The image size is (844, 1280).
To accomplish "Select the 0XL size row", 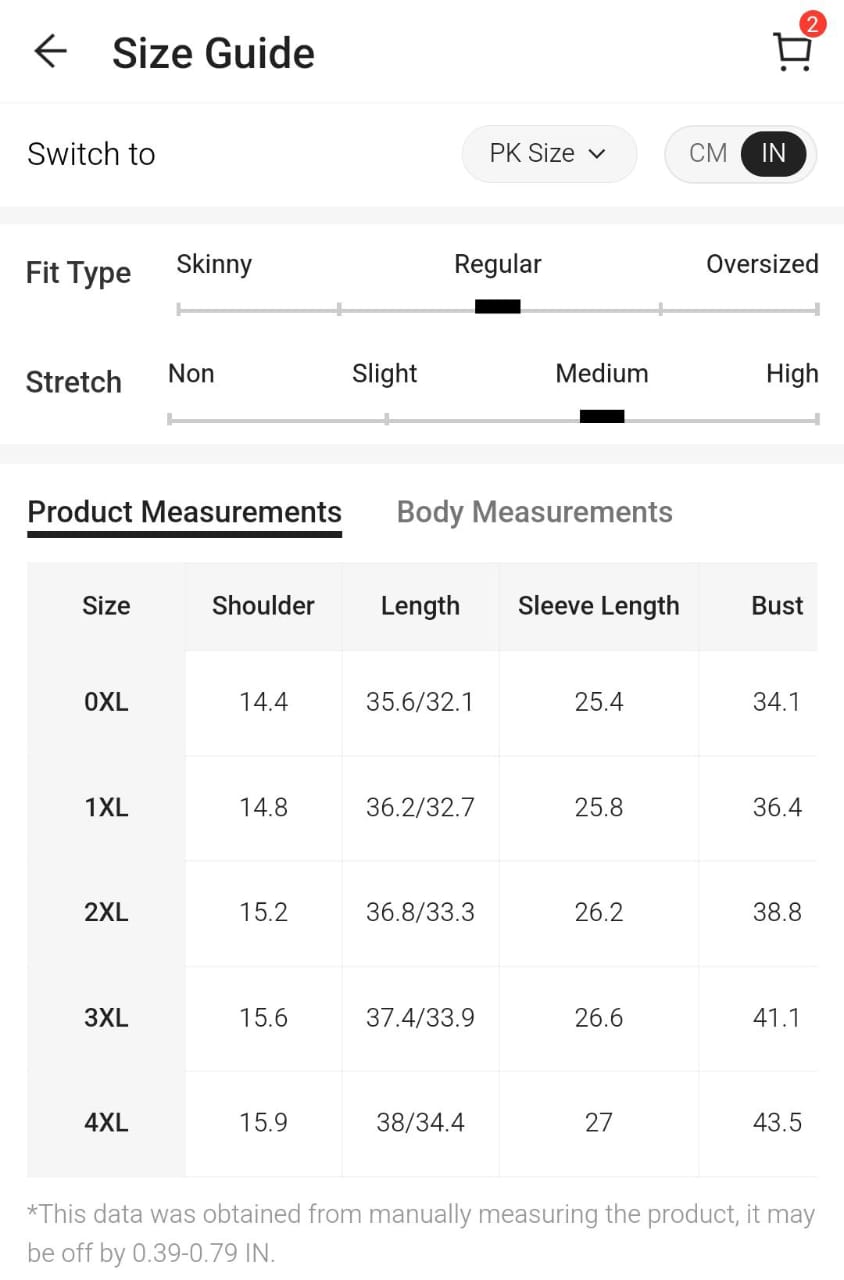I will click(x=106, y=702).
